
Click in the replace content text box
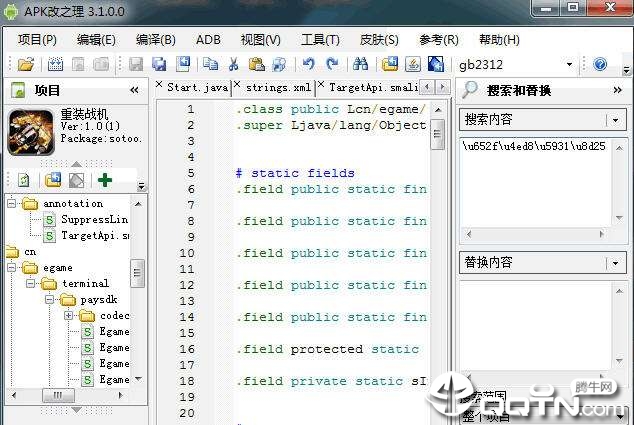pyautogui.click(x=535, y=327)
